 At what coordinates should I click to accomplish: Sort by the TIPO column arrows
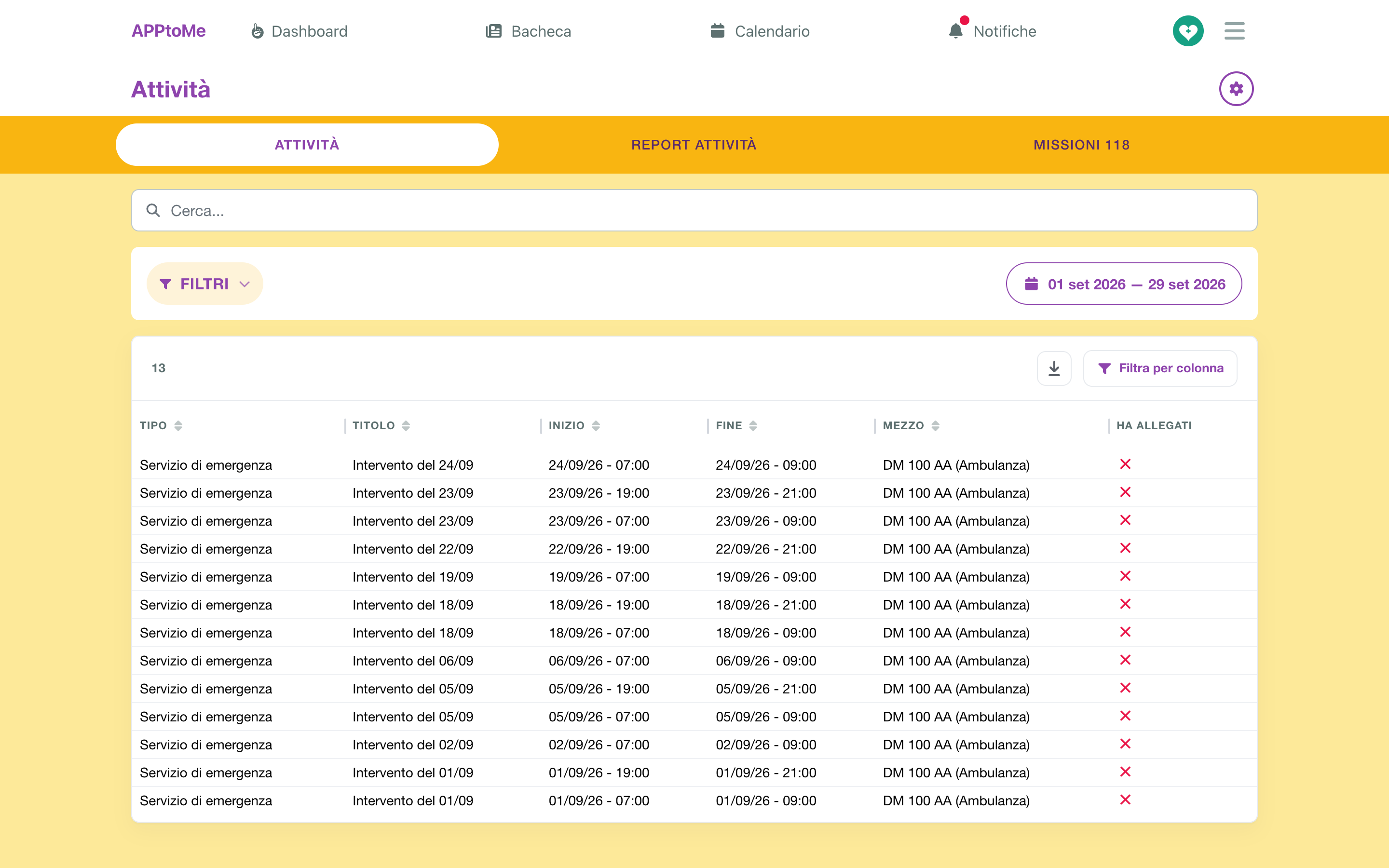point(178,425)
